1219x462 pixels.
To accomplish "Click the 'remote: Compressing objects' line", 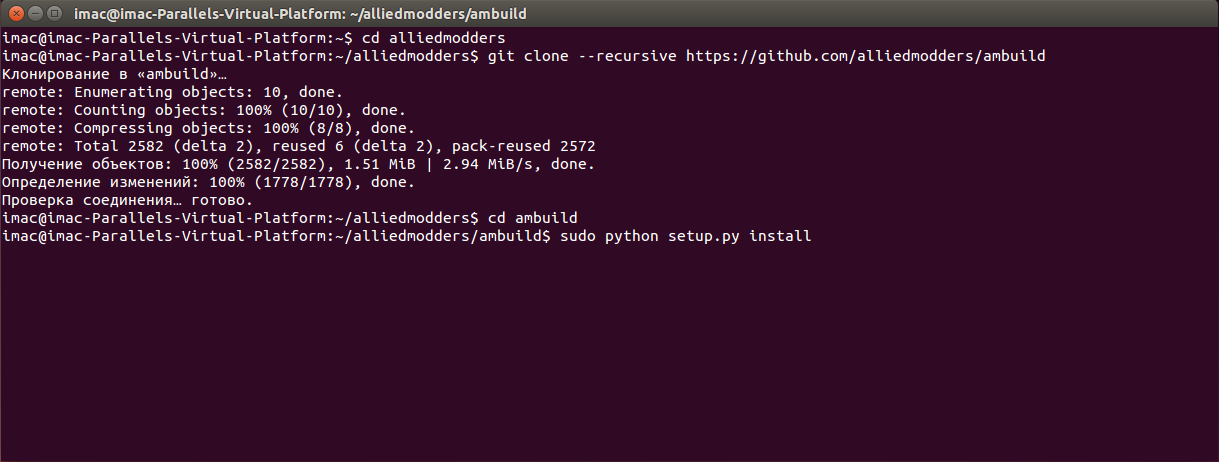I will (x=206, y=128).
